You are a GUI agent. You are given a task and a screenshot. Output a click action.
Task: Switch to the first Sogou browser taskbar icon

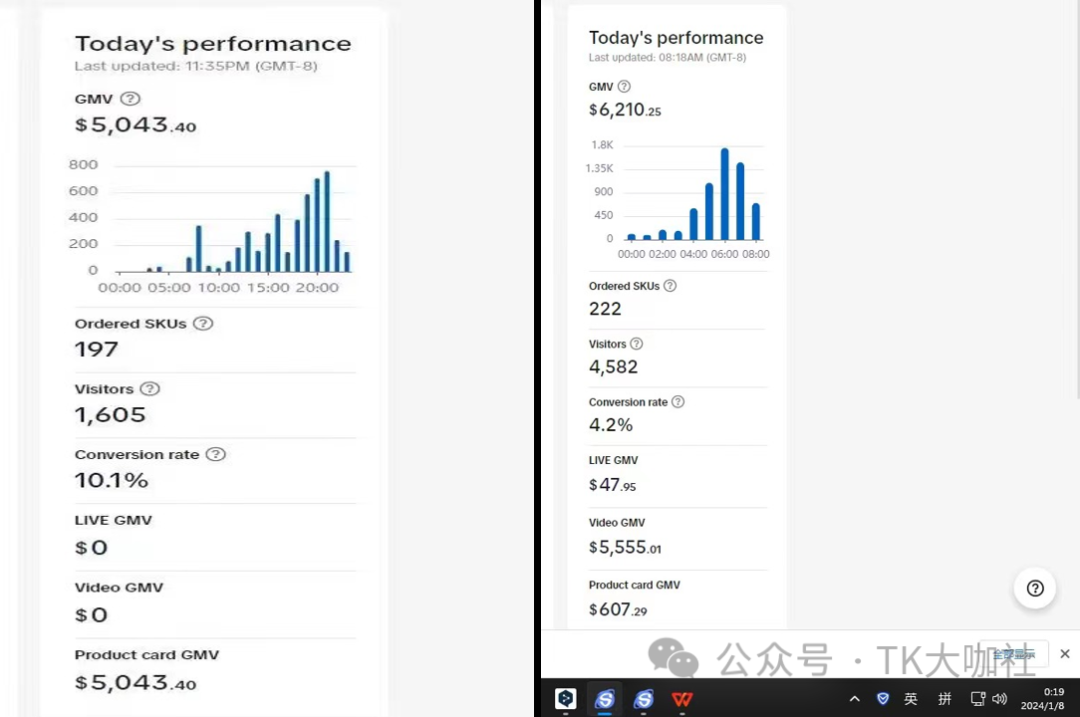click(x=604, y=699)
